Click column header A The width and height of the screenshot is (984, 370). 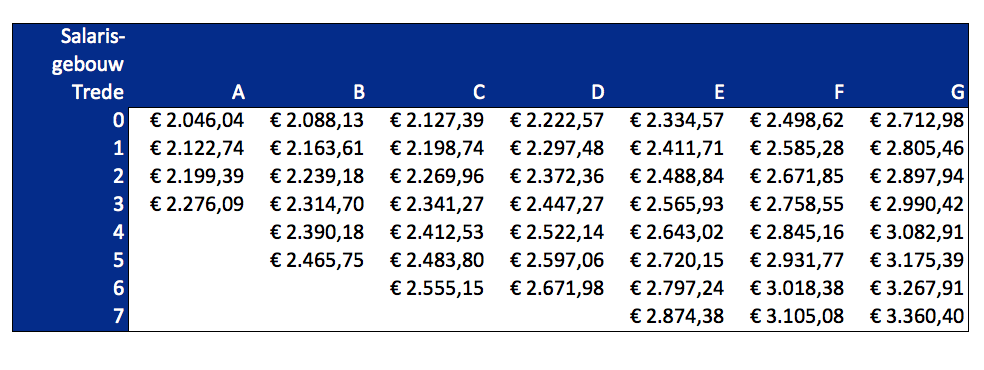coord(238,93)
